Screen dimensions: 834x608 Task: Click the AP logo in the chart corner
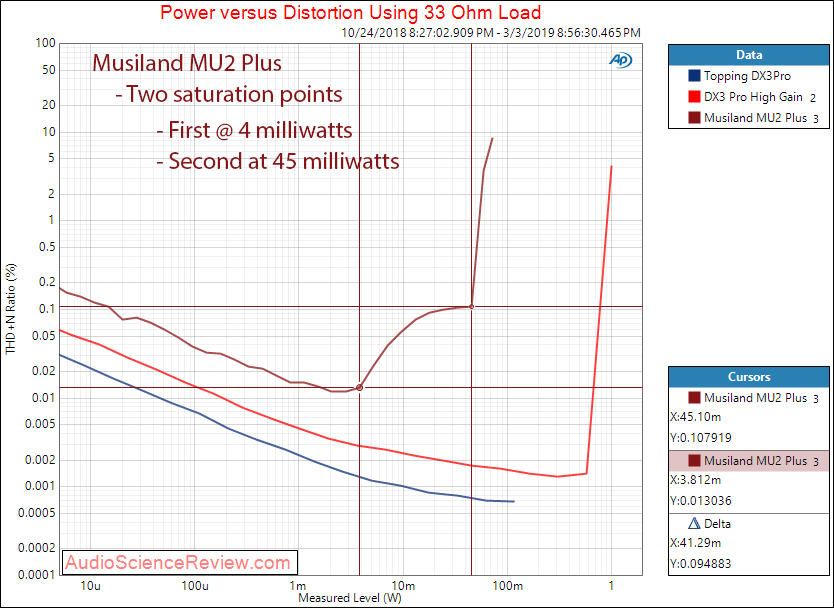[x=620, y=61]
